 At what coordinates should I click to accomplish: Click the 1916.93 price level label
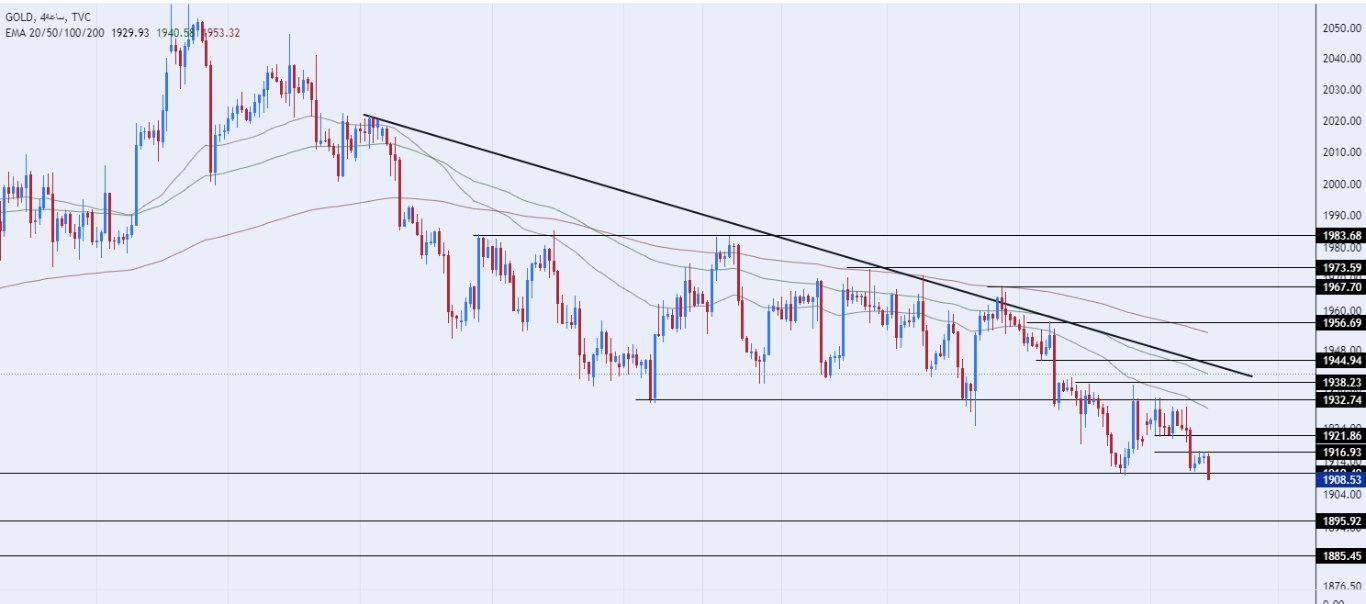click(1341, 452)
